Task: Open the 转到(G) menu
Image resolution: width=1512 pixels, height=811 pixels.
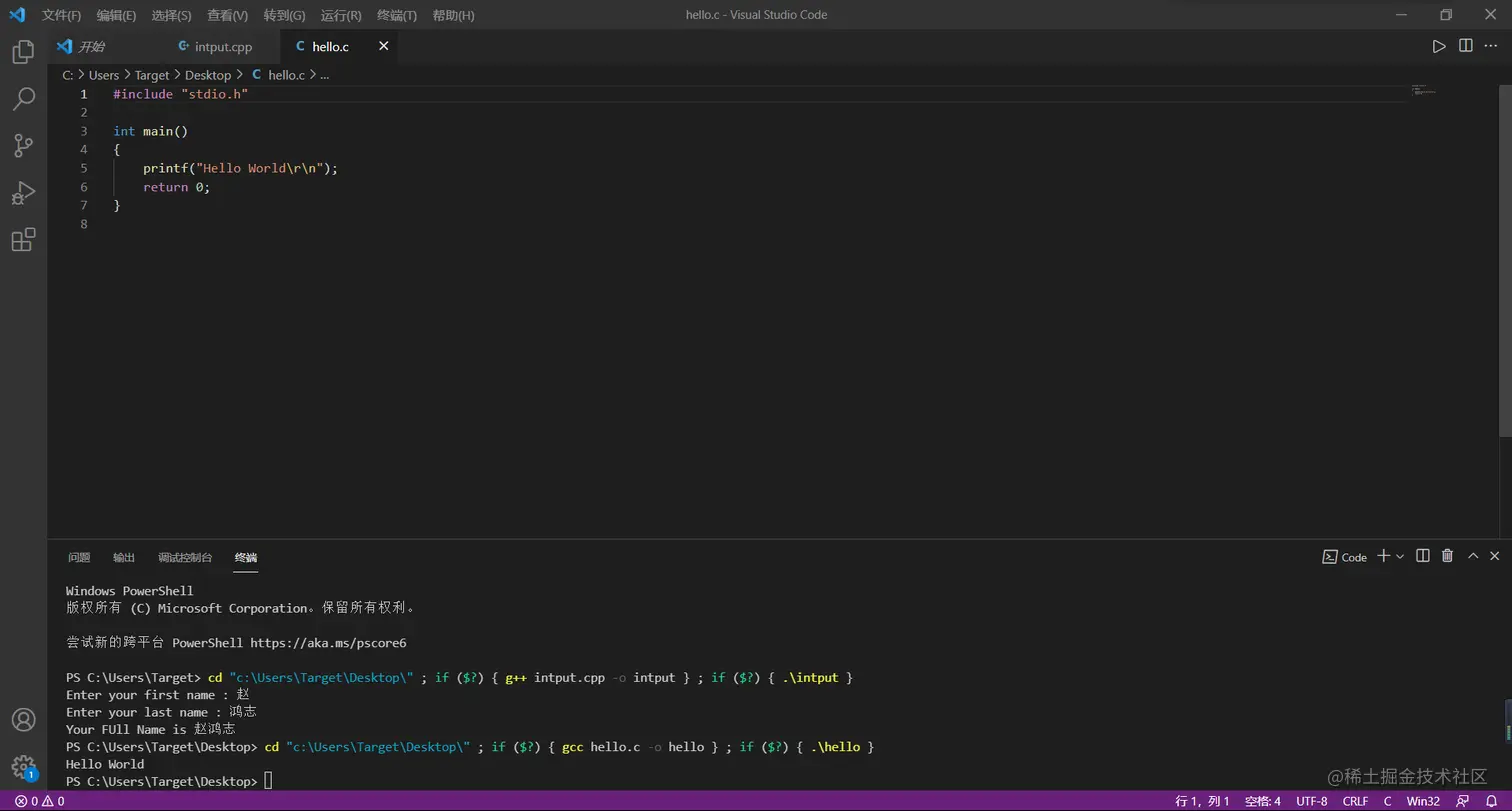Action: (284, 15)
